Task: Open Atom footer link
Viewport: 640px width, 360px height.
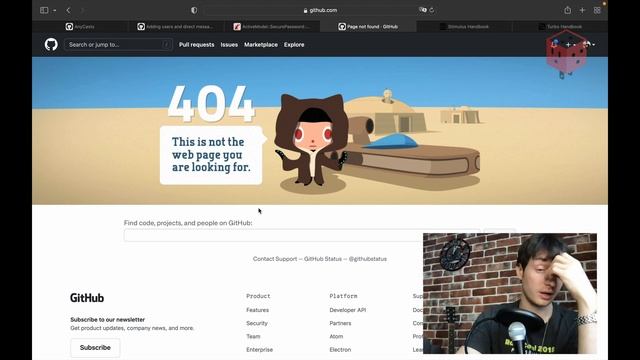Action: pyautogui.click(x=336, y=336)
